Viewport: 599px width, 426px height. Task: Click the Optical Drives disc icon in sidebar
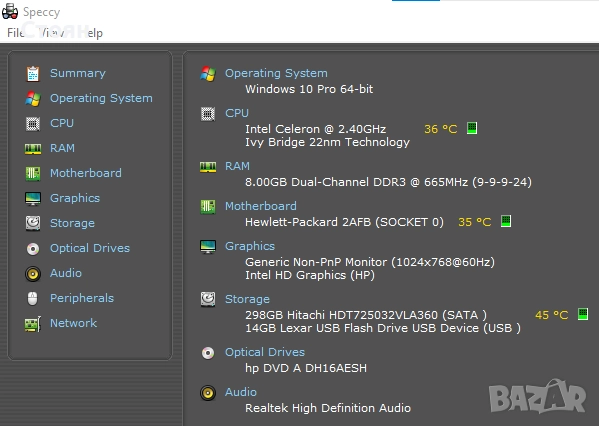(x=33, y=249)
